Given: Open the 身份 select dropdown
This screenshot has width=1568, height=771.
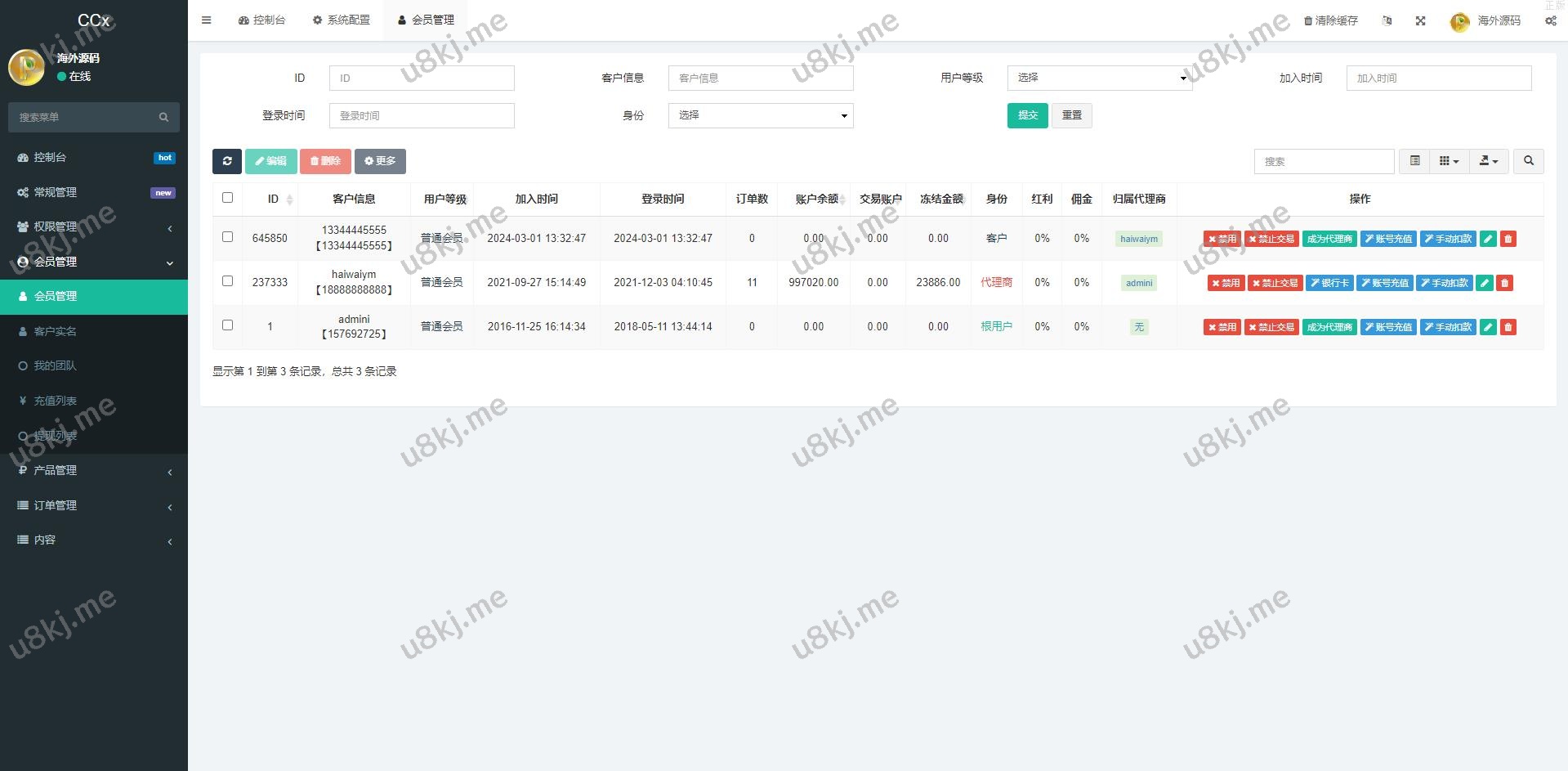Looking at the screenshot, I should (x=760, y=115).
